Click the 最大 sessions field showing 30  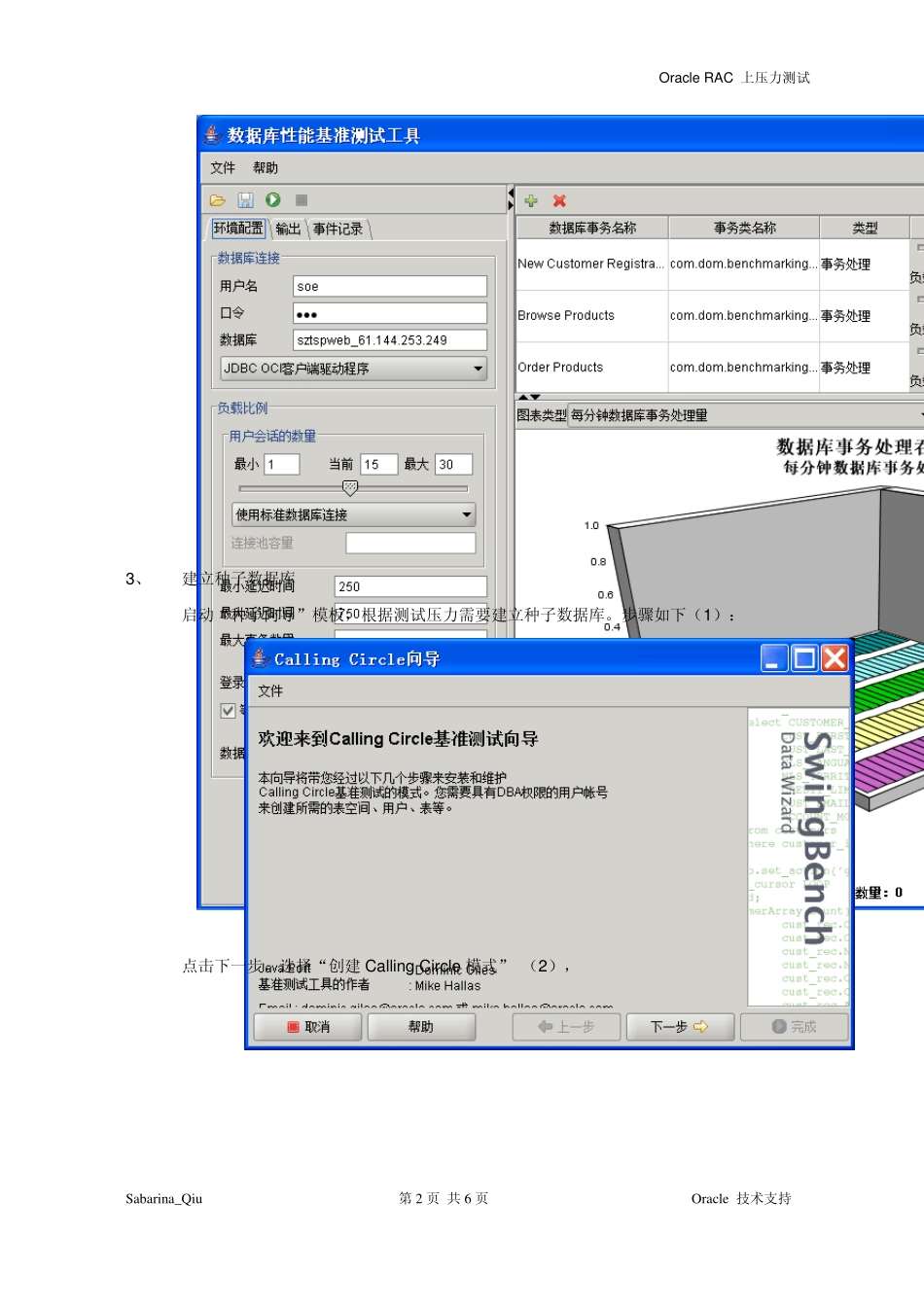pyautogui.click(x=453, y=465)
